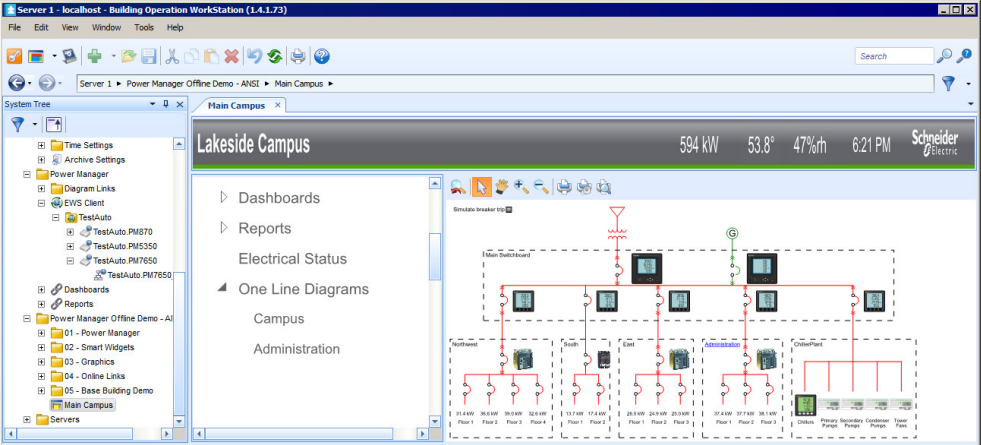Viewport: 981px width, 445px height.
Task: Open the Window menu
Action: click(106, 28)
